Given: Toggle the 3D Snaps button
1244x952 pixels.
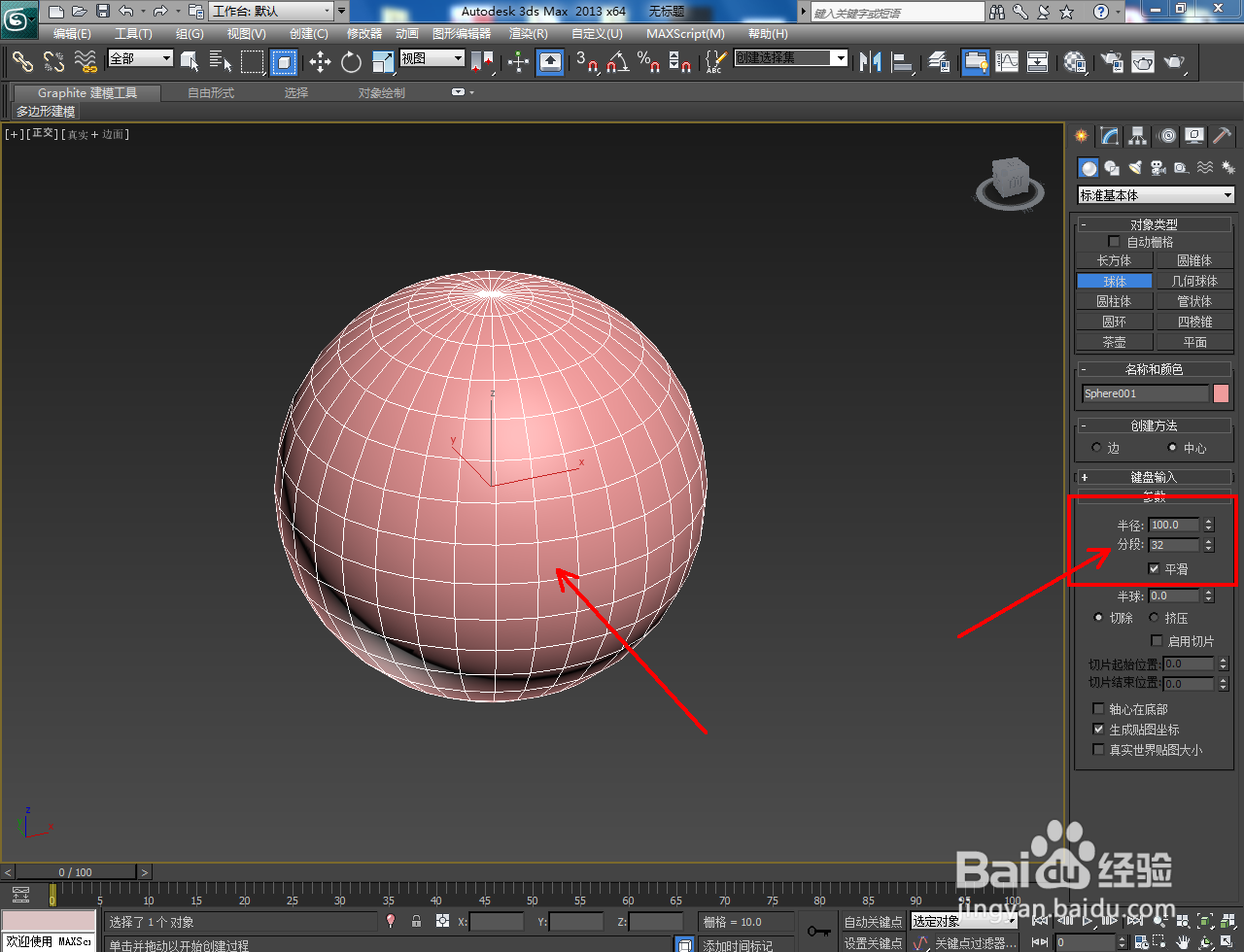Looking at the screenshot, I should click(x=587, y=62).
